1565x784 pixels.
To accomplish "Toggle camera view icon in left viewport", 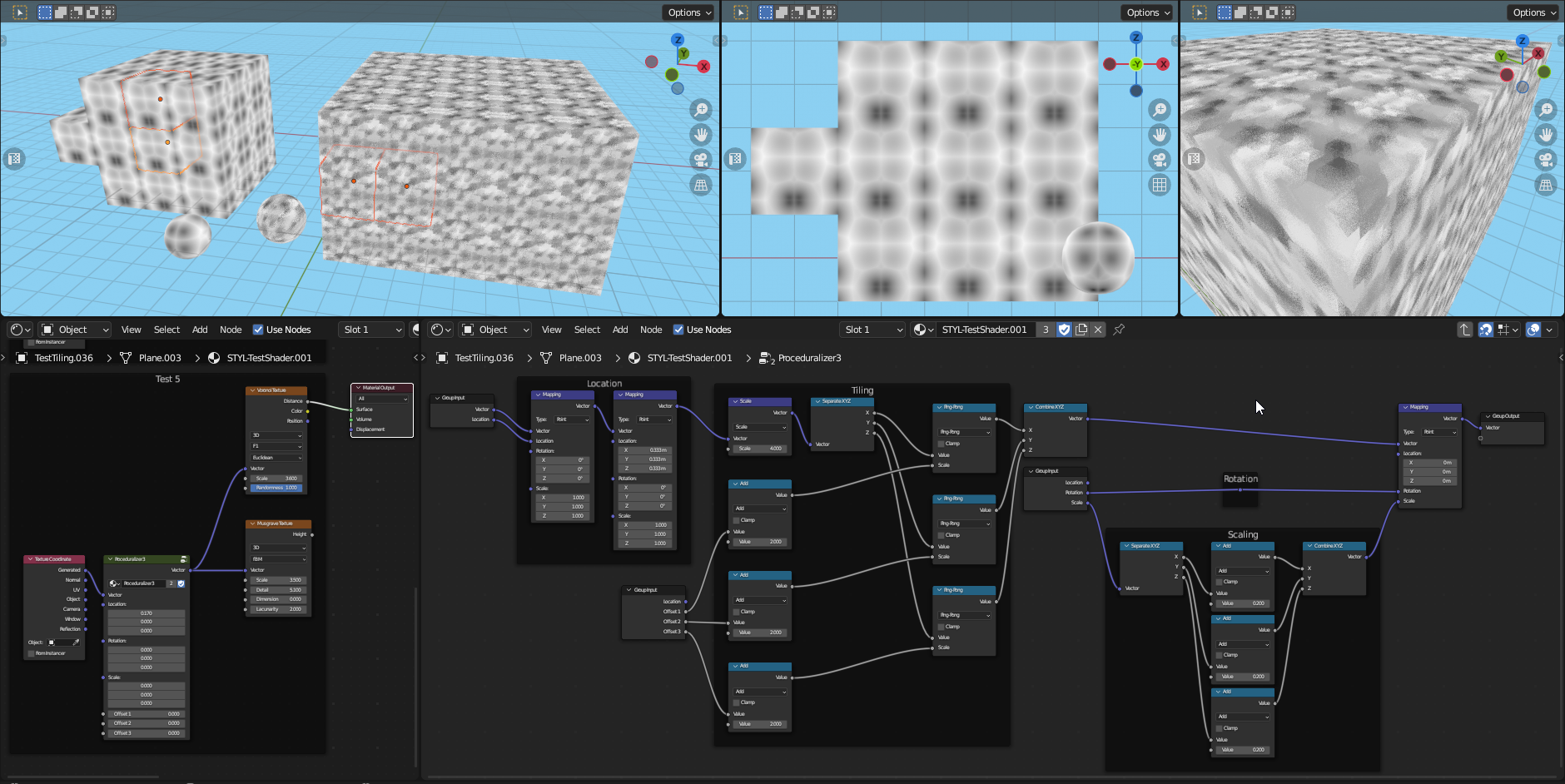I will click(701, 160).
